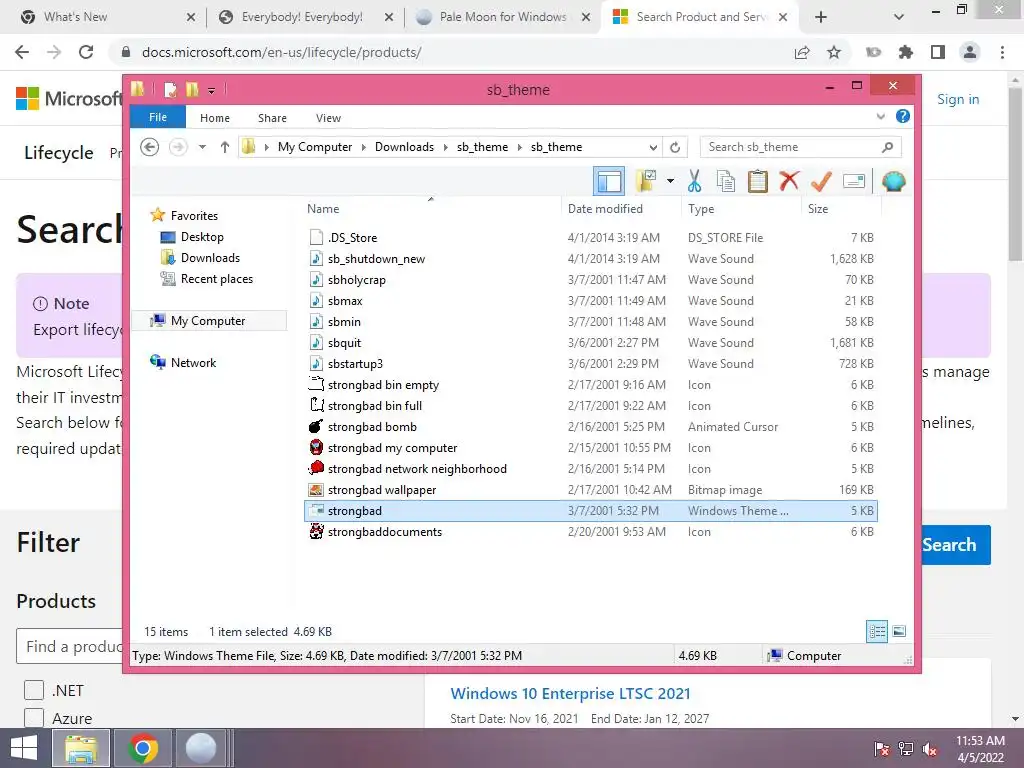Screen dimensions: 1024x768
Task: Switch to Large icons view in status bar
Action: (899, 631)
